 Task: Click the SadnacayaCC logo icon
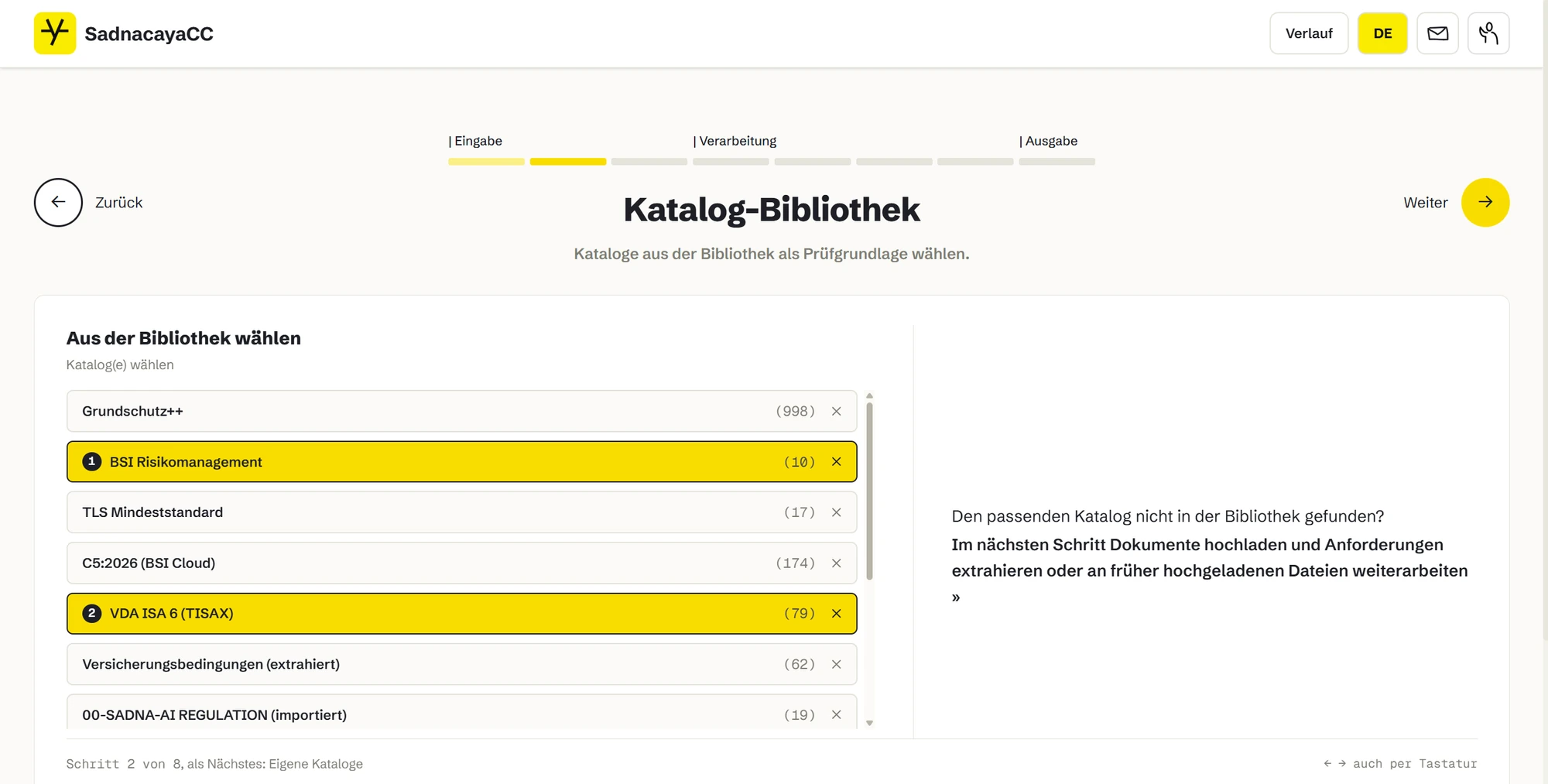[55, 33]
